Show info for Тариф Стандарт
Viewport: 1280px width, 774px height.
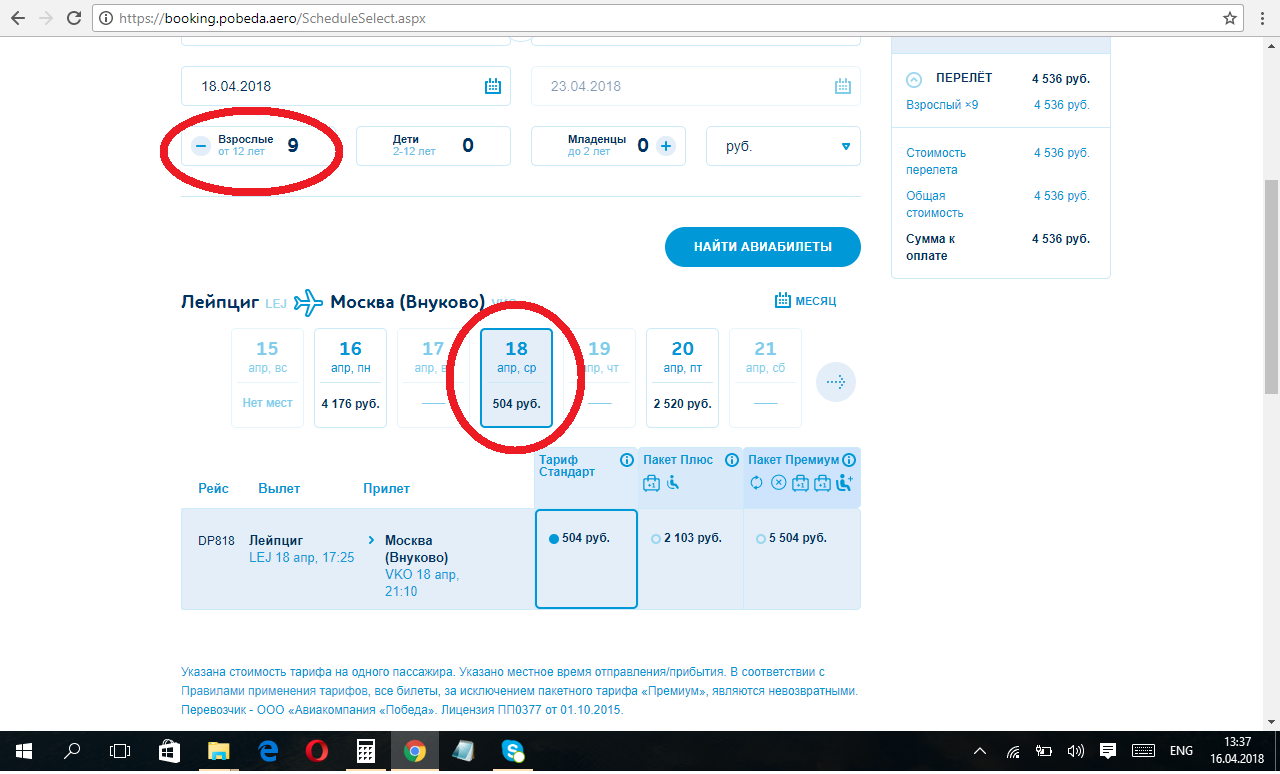[x=627, y=460]
